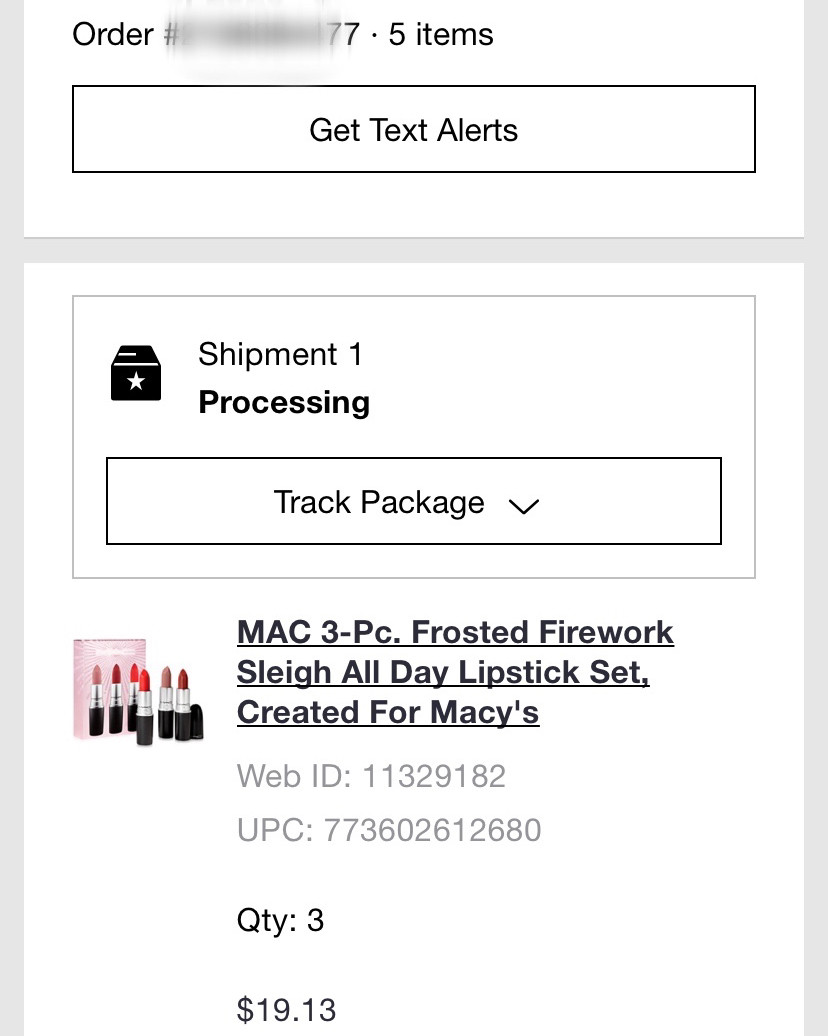Expand the Track Package chevron arrow
828x1036 pixels.
(523, 505)
